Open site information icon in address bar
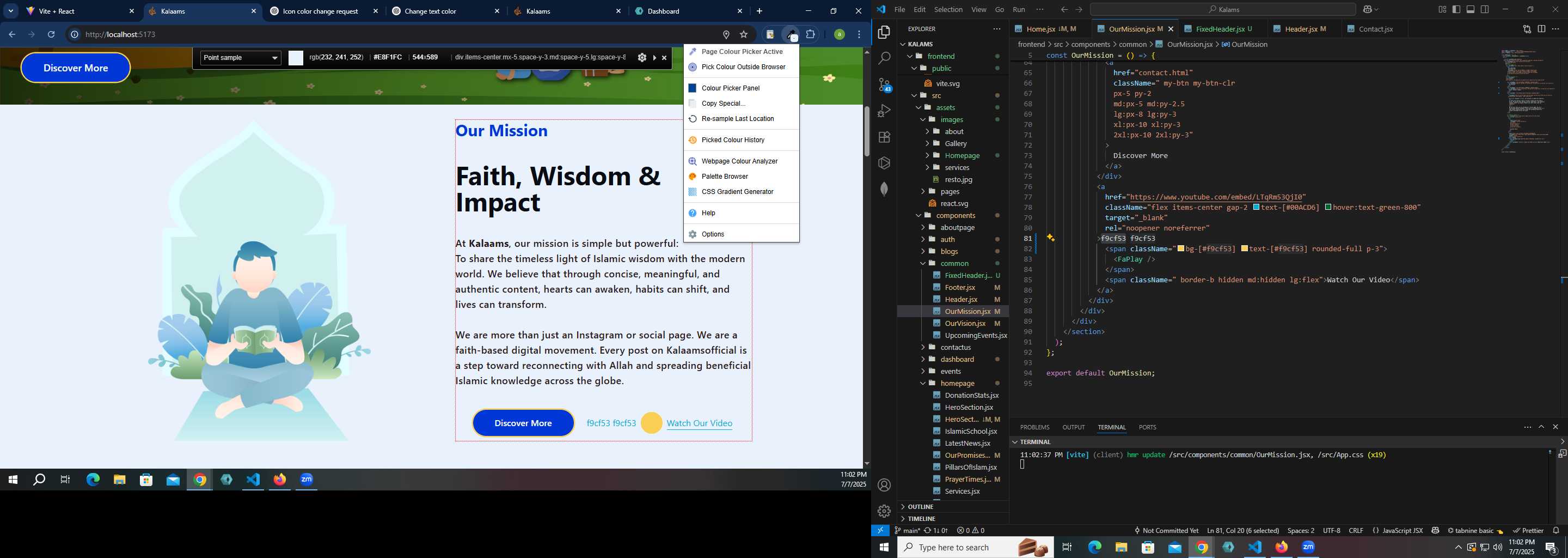1568x558 pixels. click(x=74, y=34)
